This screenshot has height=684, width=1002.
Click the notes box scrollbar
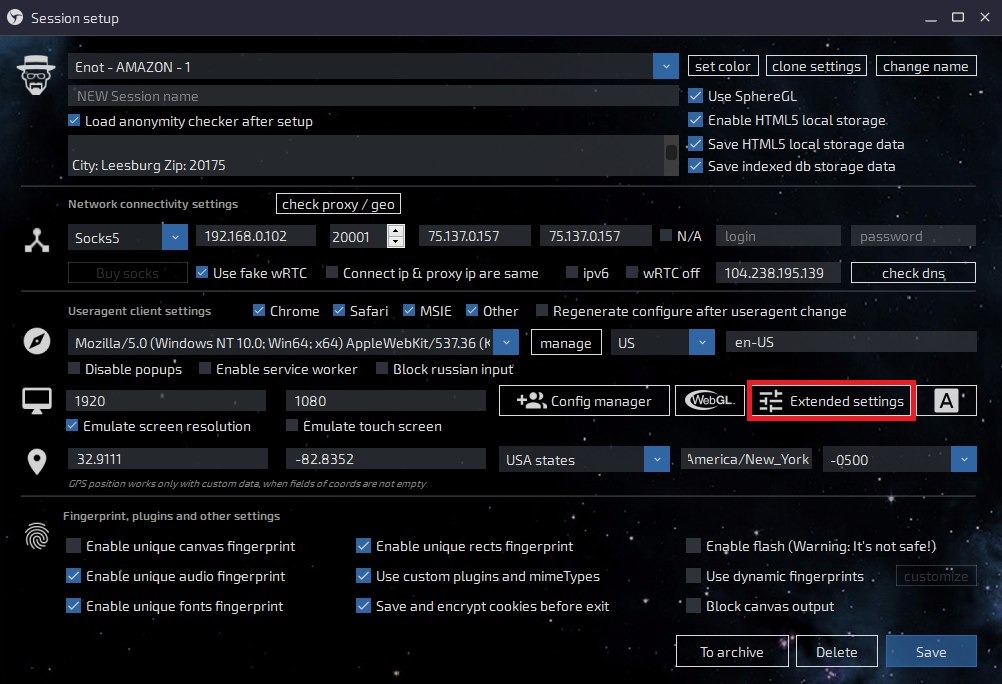pos(671,155)
